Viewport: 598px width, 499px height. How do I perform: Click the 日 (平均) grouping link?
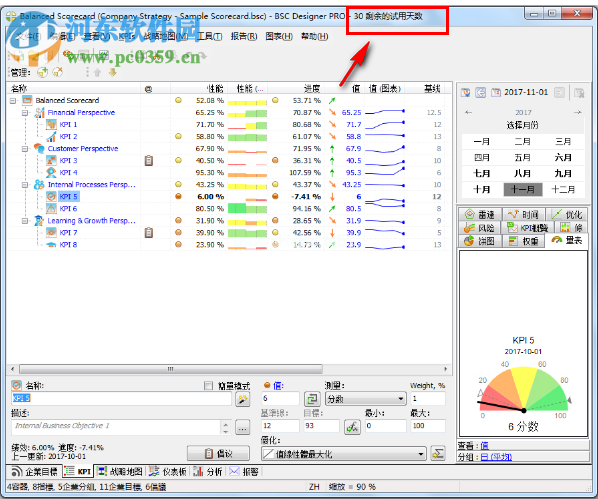[496, 457]
